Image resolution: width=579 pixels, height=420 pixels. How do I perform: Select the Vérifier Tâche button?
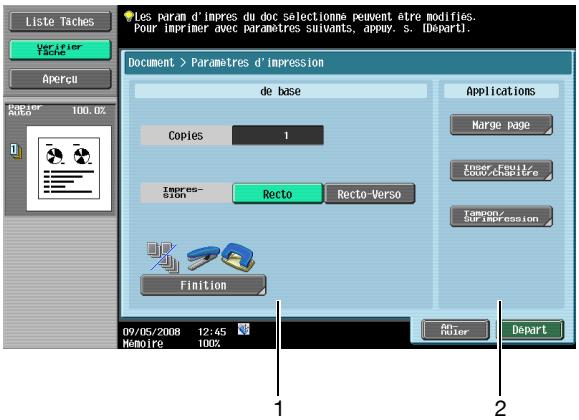60,50
